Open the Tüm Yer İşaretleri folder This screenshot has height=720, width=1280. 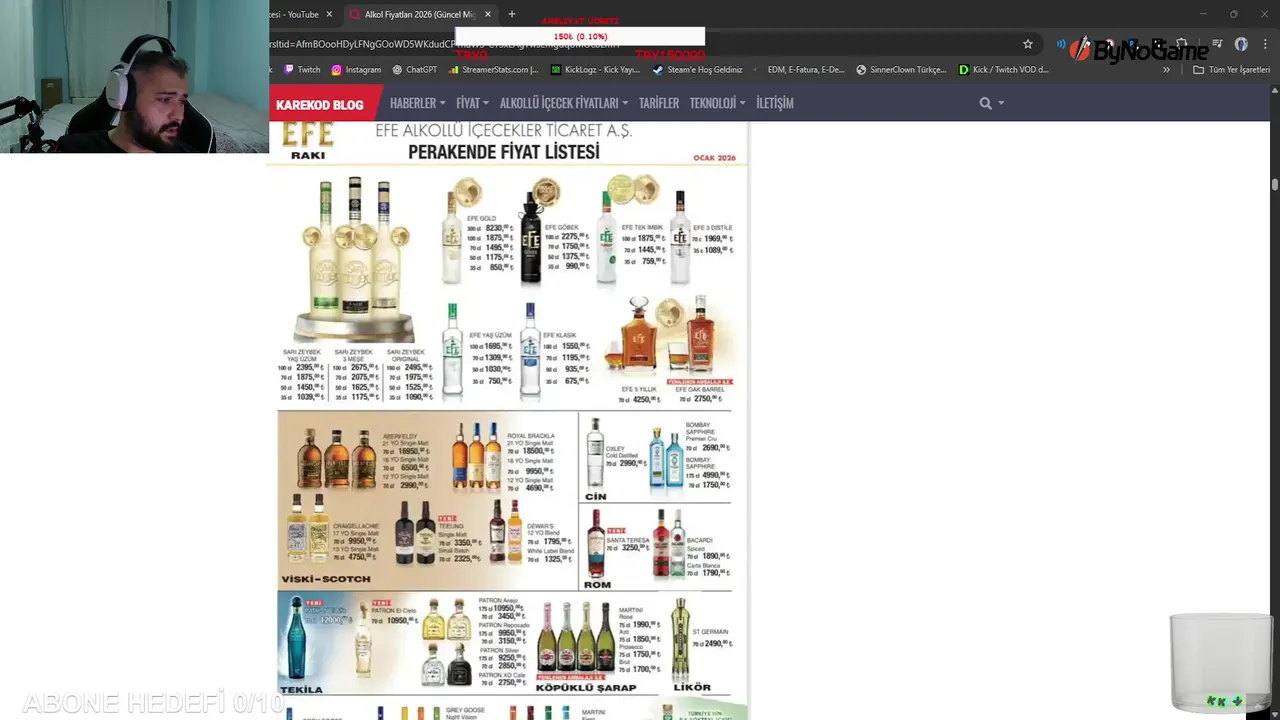1231,70
